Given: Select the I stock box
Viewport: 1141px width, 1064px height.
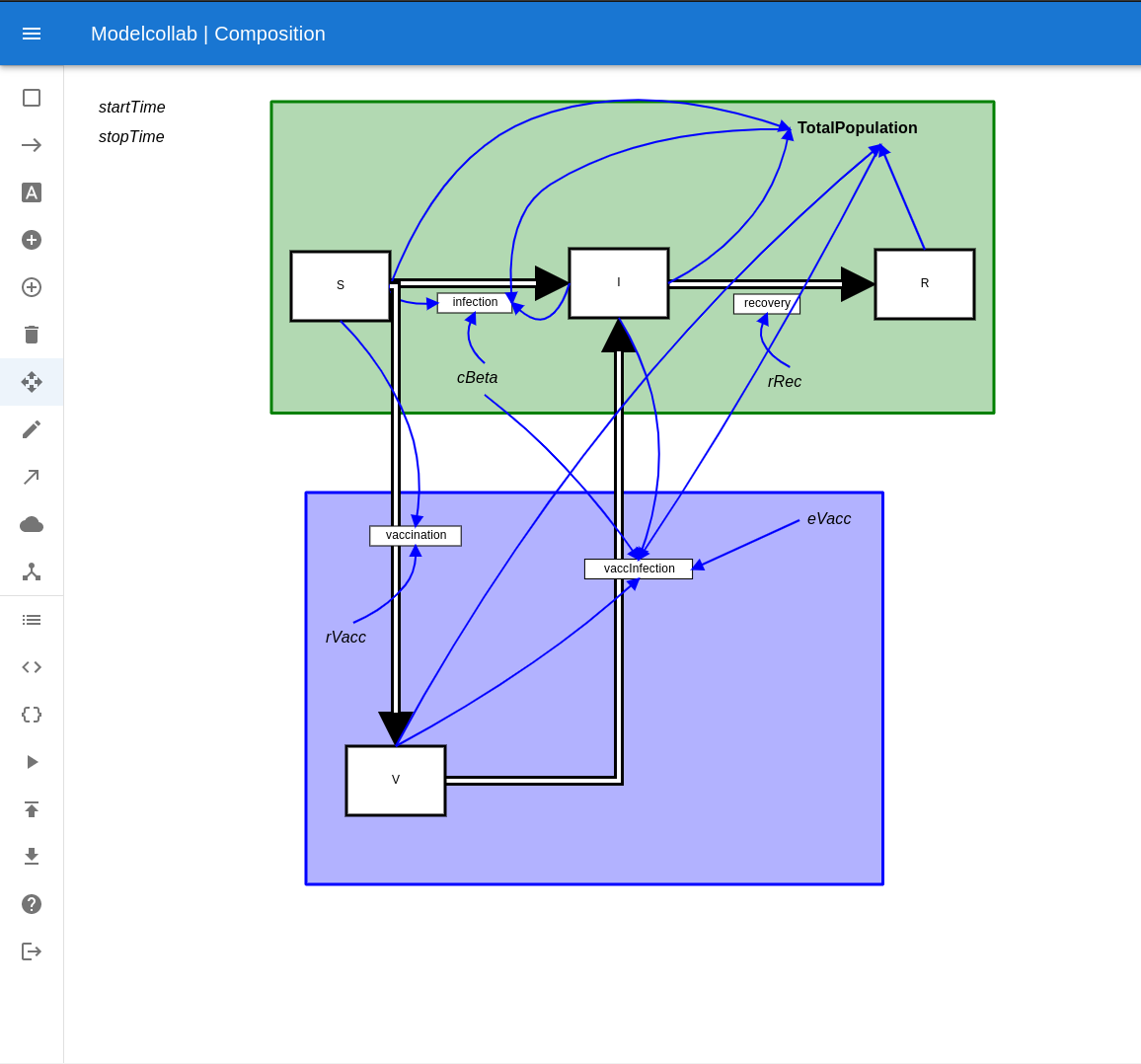Looking at the screenshot, I should (x=619, y=282).
